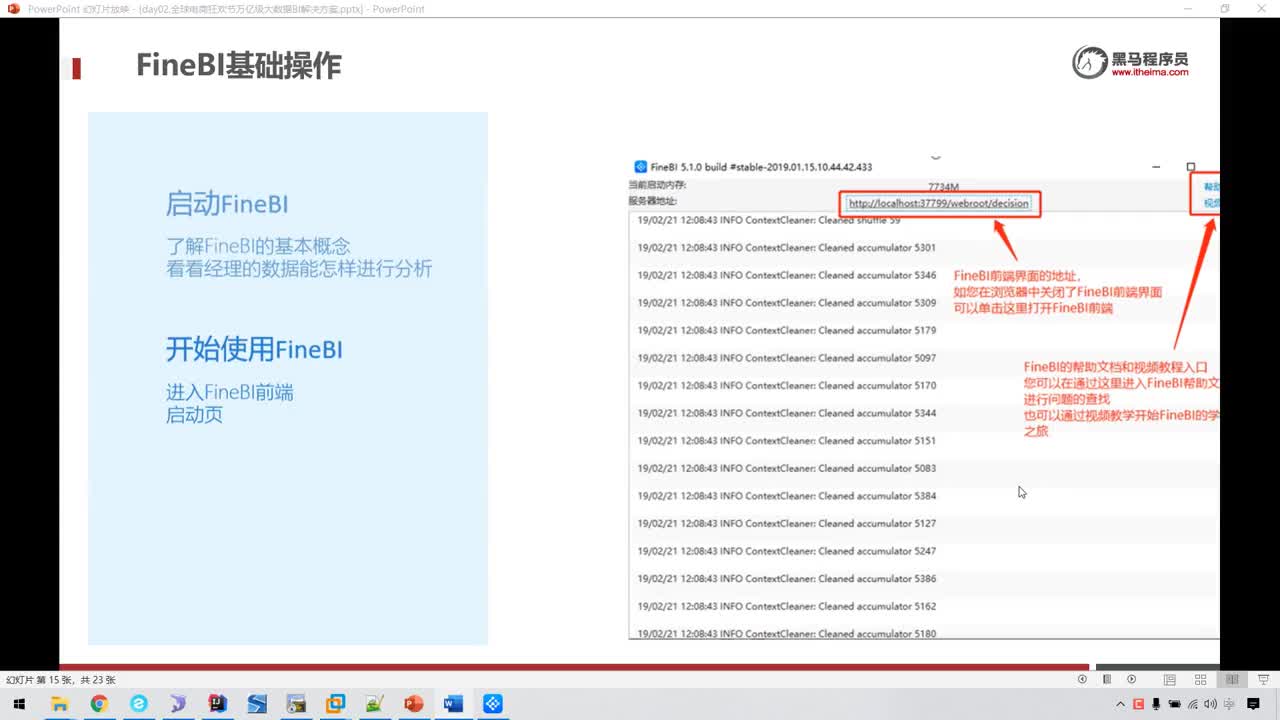
Task: Advance to next slide using status bar arrow
Action: pos(1132,679)
